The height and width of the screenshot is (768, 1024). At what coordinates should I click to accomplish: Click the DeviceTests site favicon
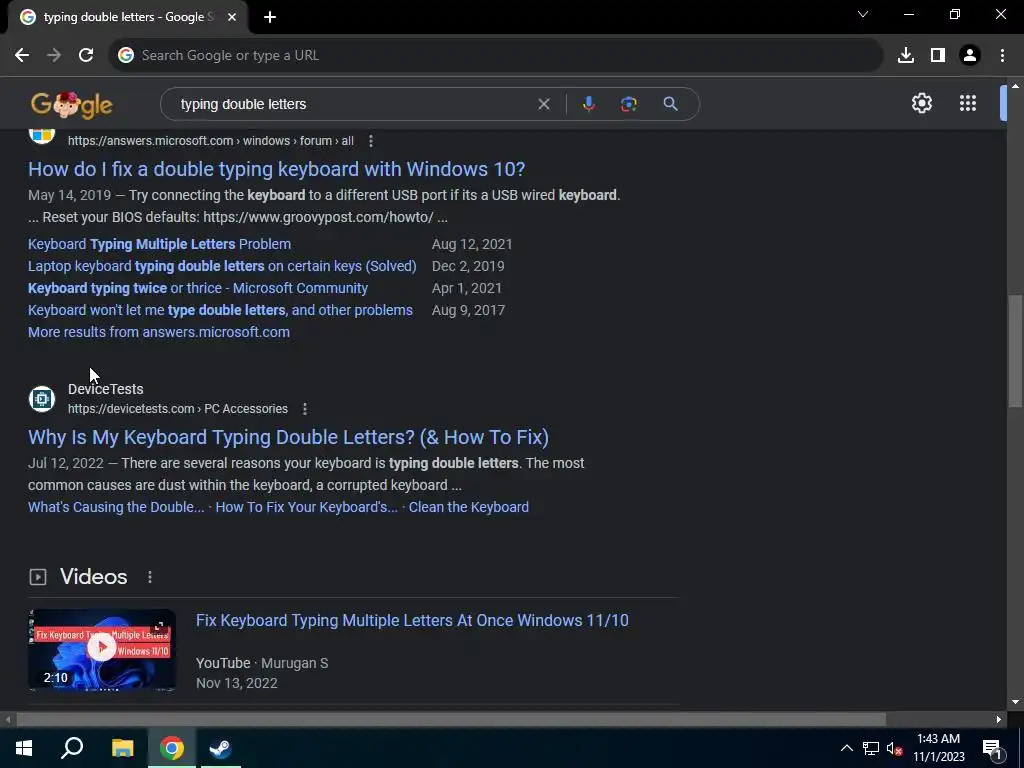point(42,398)
